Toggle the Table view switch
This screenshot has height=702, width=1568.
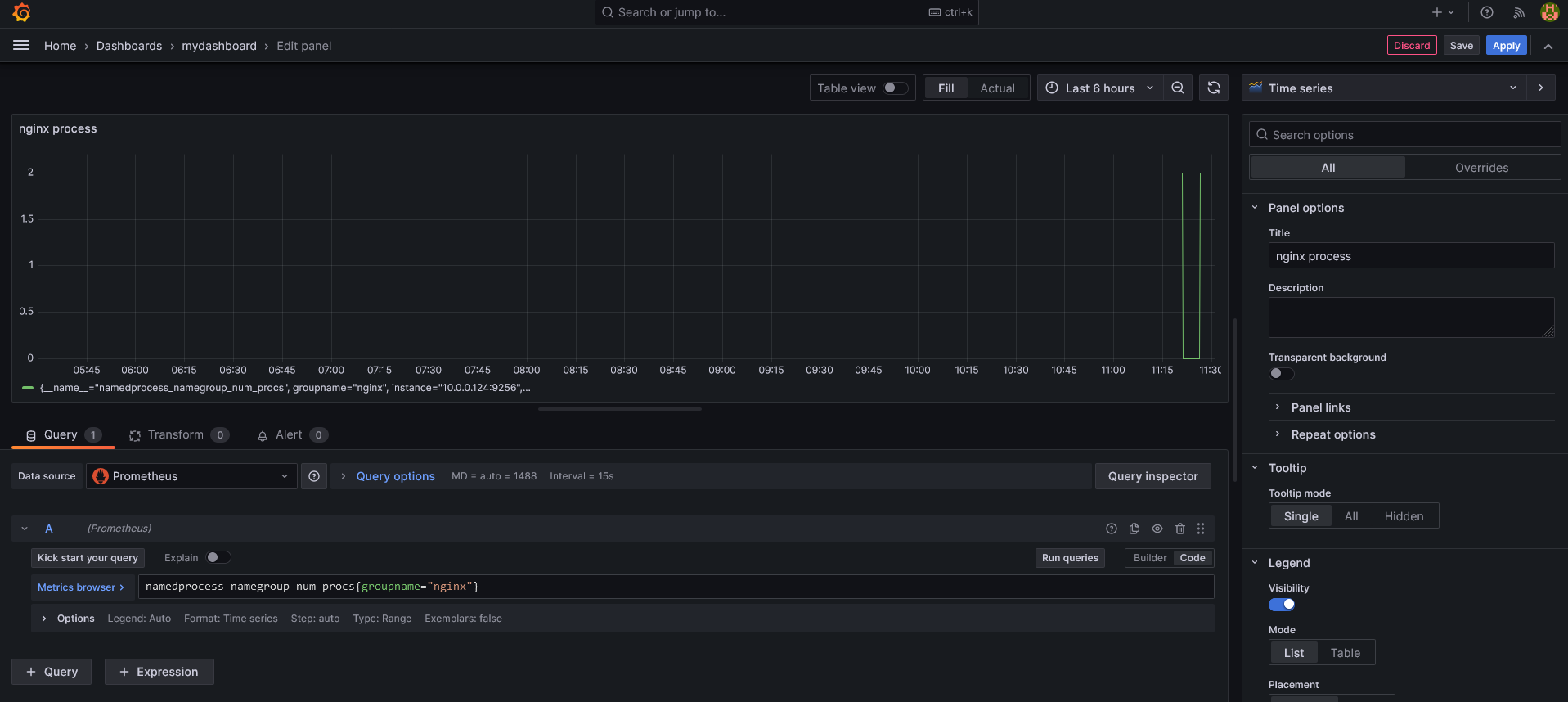point(896,88)
